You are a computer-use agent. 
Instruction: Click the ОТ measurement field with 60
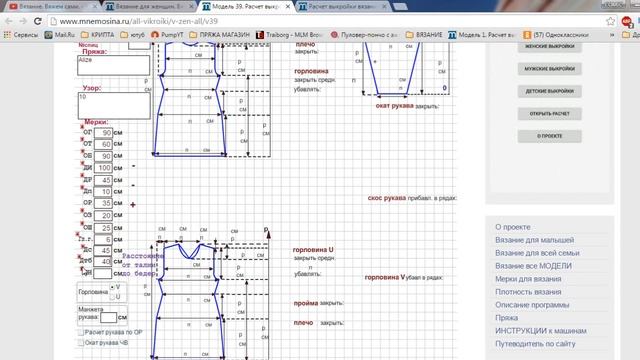(x=103, y=144)
